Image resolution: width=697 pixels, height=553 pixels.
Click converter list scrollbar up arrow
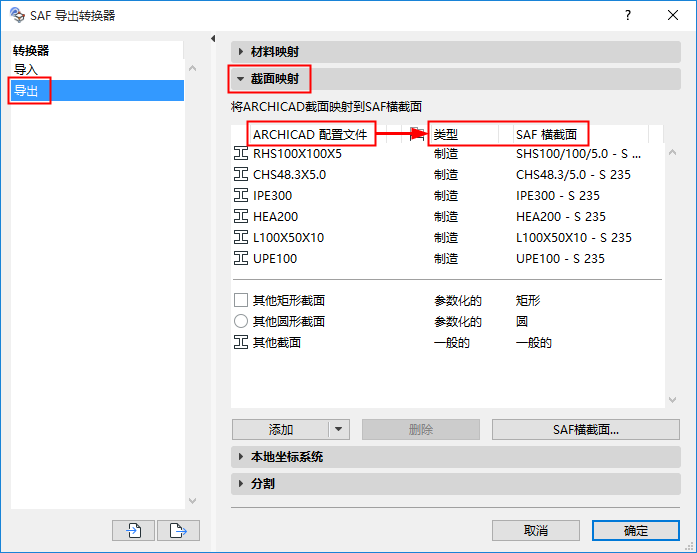coord(192,68)
